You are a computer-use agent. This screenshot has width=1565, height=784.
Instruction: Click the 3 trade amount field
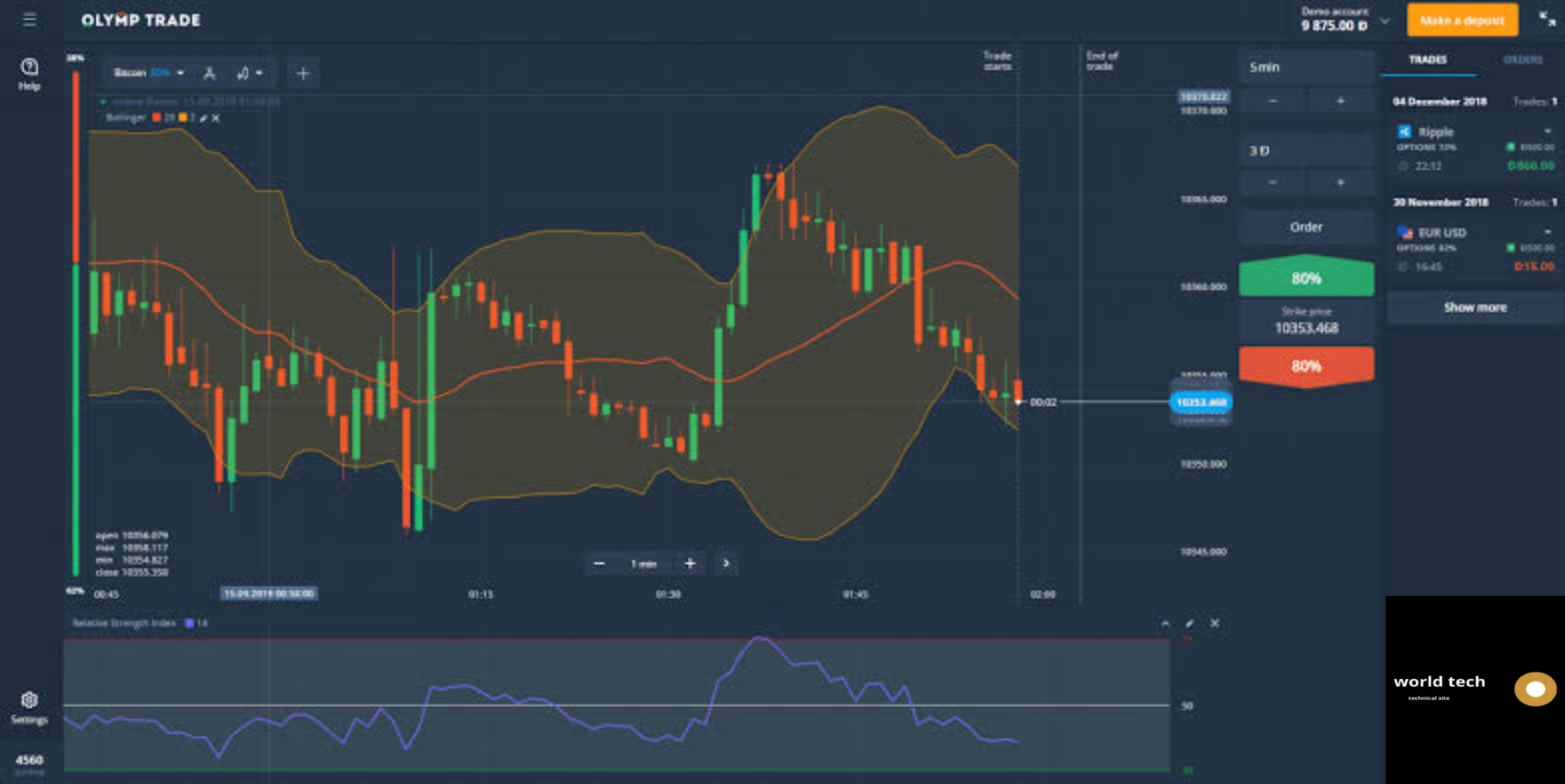tap(1307, 151)
